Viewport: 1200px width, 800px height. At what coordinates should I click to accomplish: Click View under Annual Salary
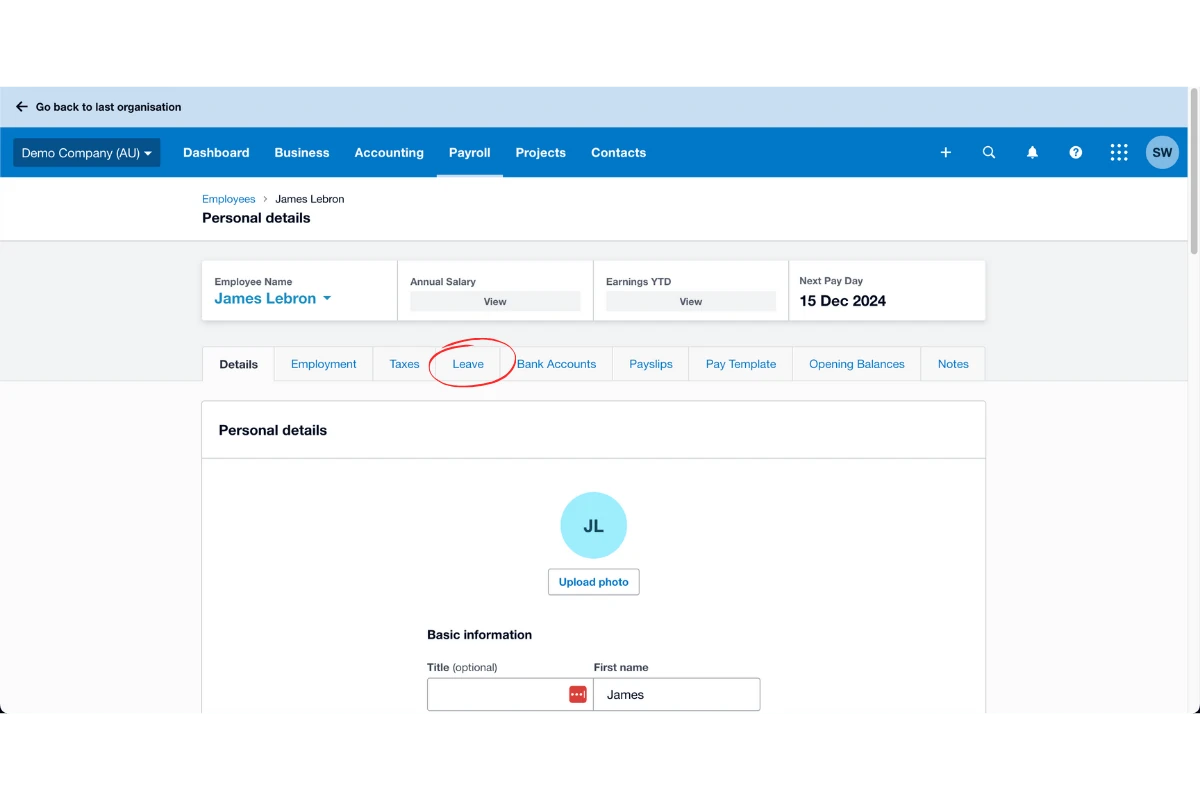(x=495, y=301)
